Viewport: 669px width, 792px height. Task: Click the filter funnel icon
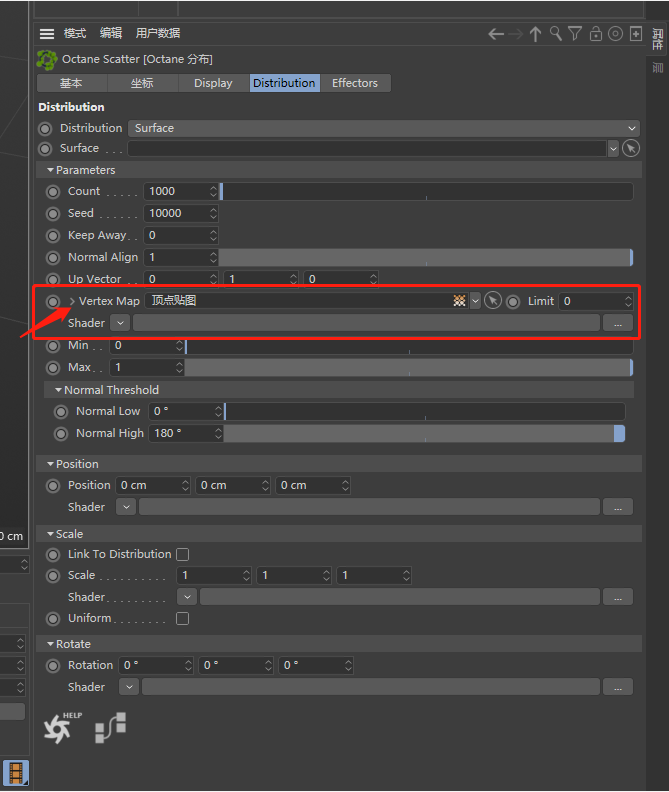575,34
